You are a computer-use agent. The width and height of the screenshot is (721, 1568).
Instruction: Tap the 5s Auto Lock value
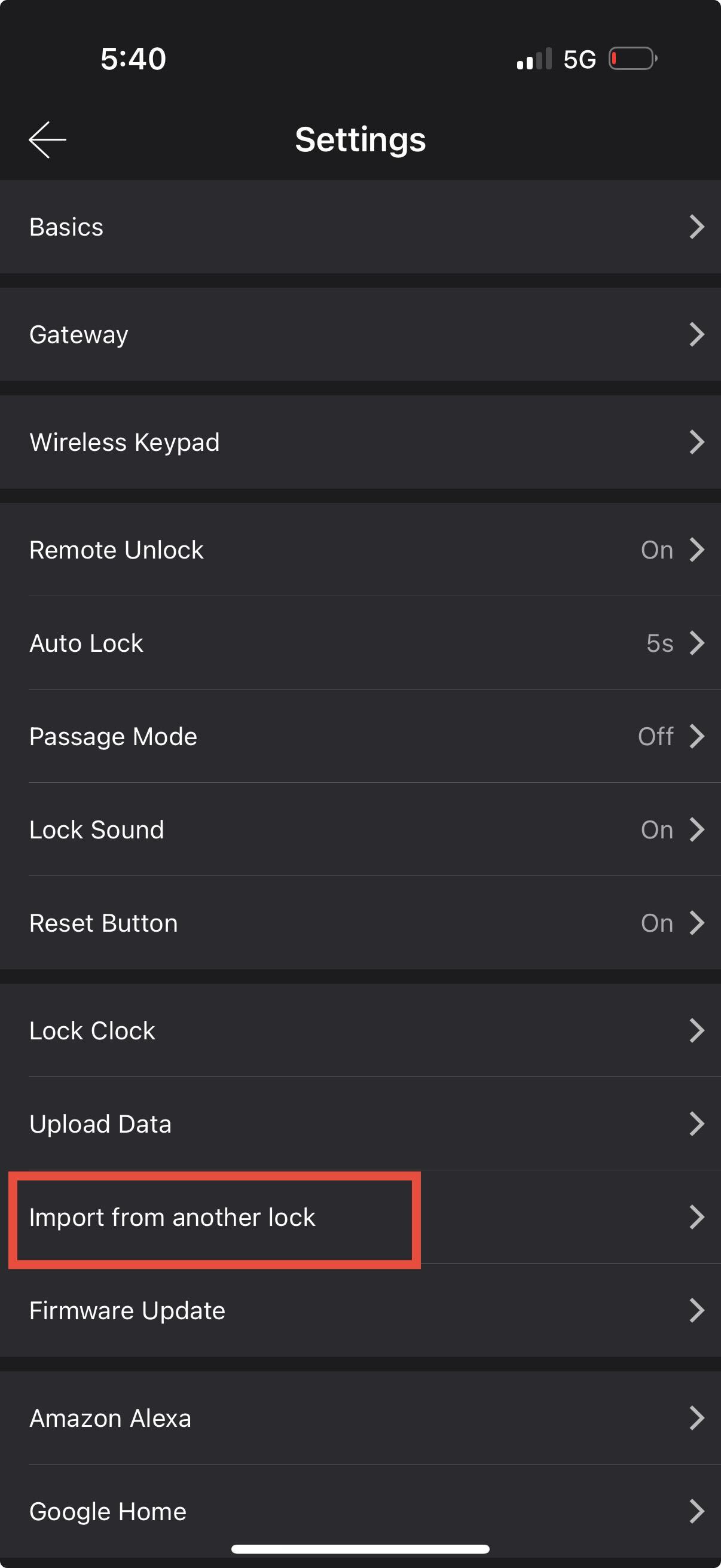pos(659,643)
